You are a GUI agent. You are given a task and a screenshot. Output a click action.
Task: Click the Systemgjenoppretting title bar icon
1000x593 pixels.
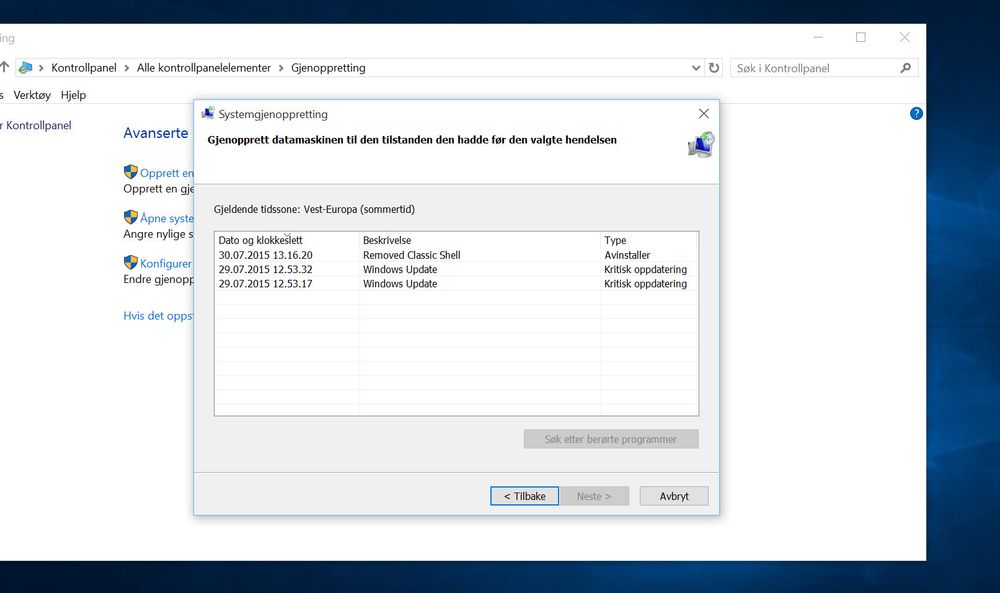pyautogui.click(x=207, y=113)
